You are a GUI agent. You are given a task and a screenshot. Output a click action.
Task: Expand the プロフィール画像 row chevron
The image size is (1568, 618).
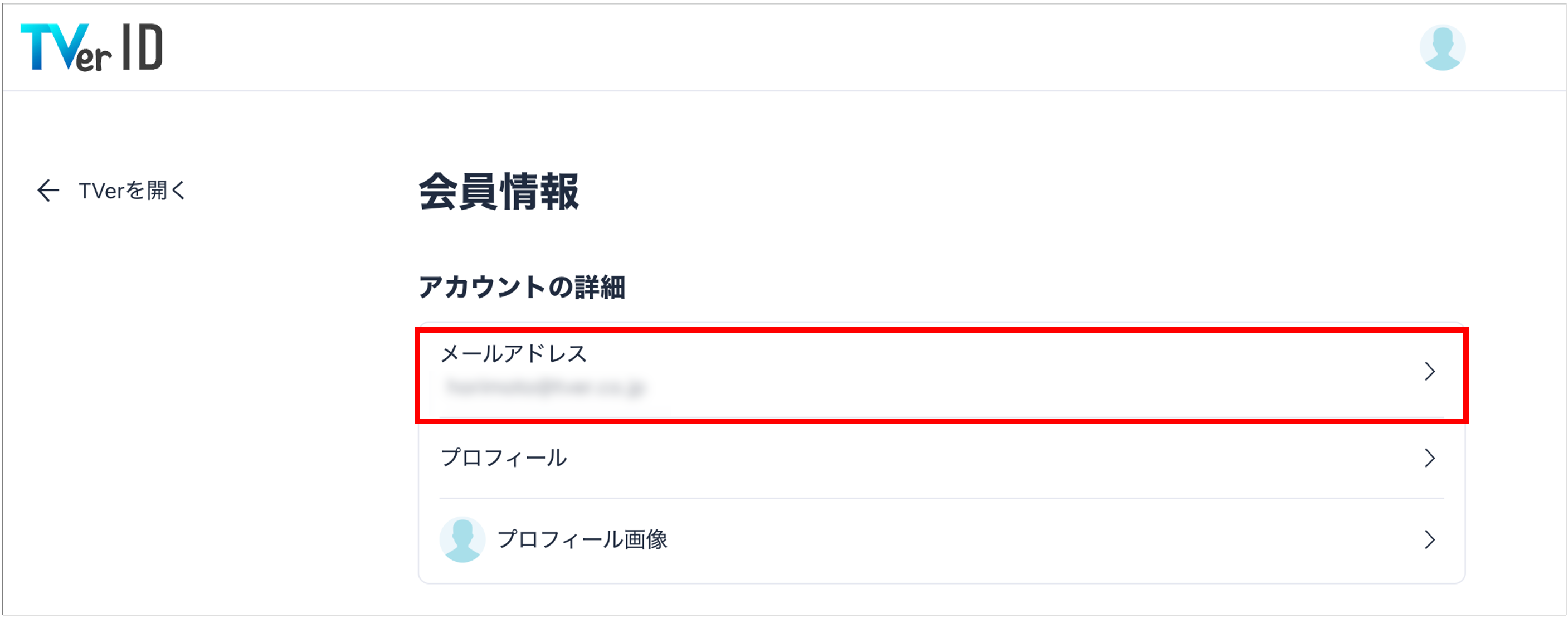(x=1429, y=539)
